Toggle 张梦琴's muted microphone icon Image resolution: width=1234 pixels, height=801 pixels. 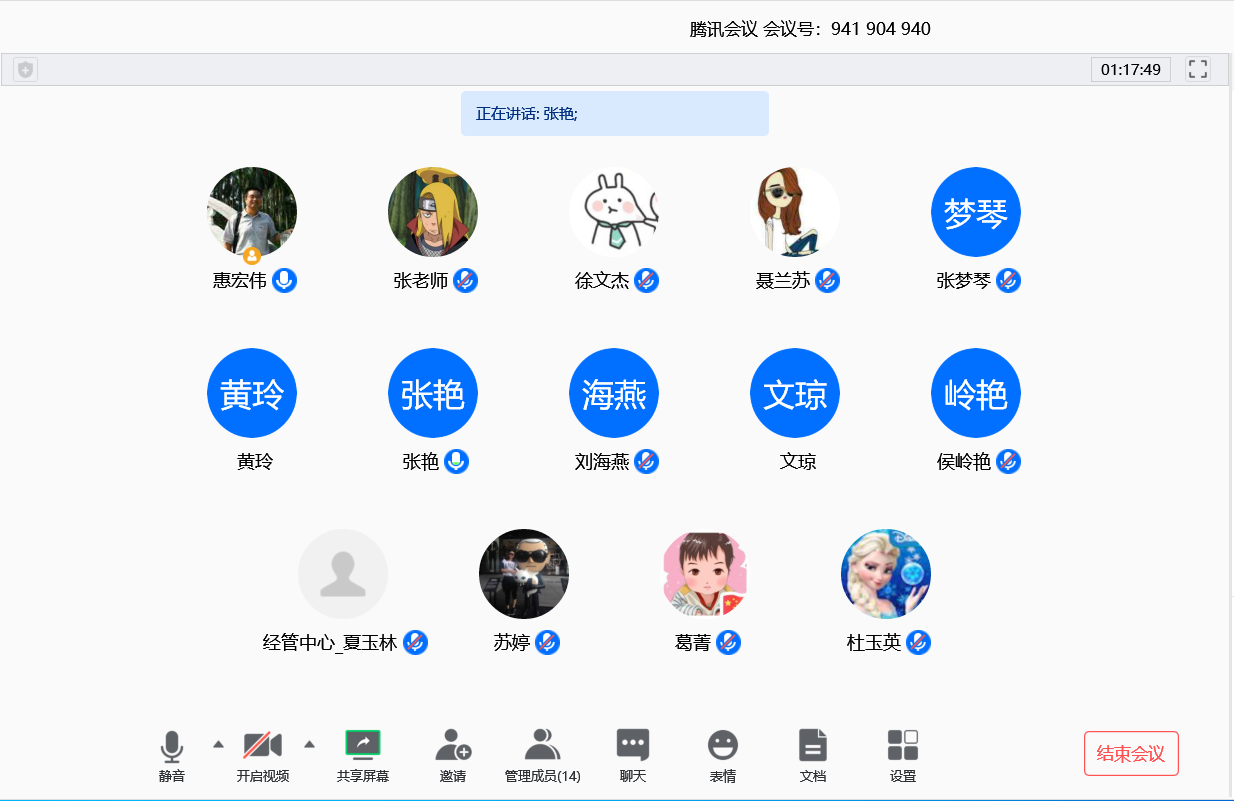[x=1008, y=281]
